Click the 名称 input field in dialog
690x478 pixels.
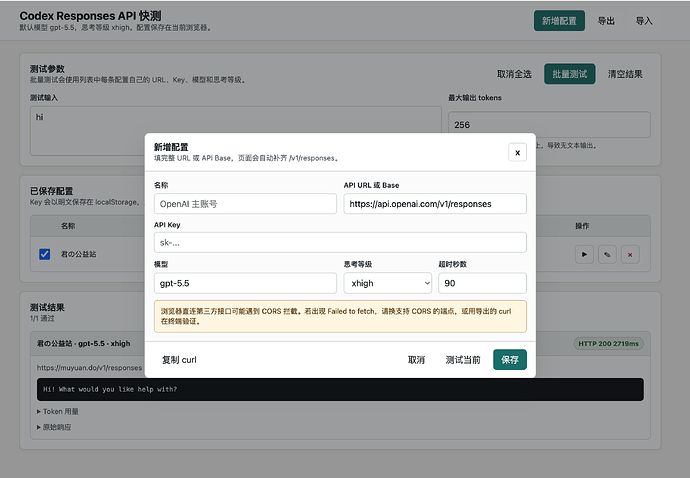coord(245,204)
